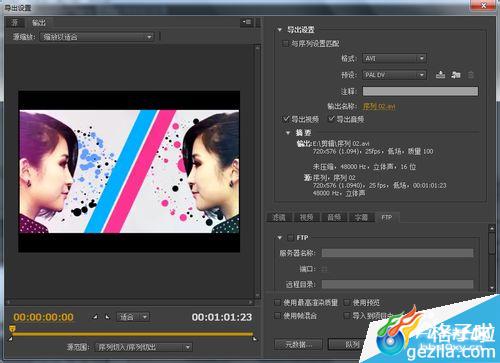Click the video preview thumbnail
Image resolution: width=500 pixels, height=363 pixels.
tap(129, 171)
